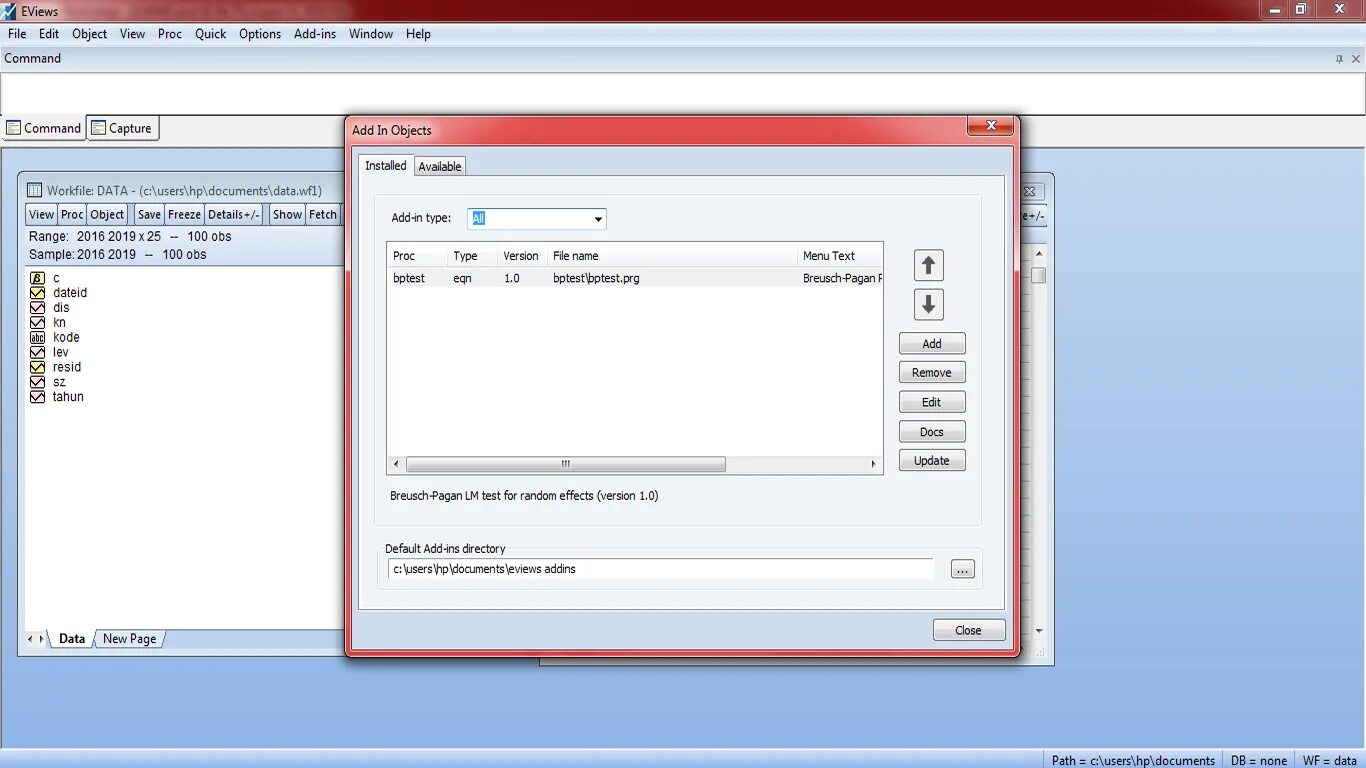The height and width of the screenshot is (768, 1366).
Task: Open the Proc menu
Action: point(170,34)
